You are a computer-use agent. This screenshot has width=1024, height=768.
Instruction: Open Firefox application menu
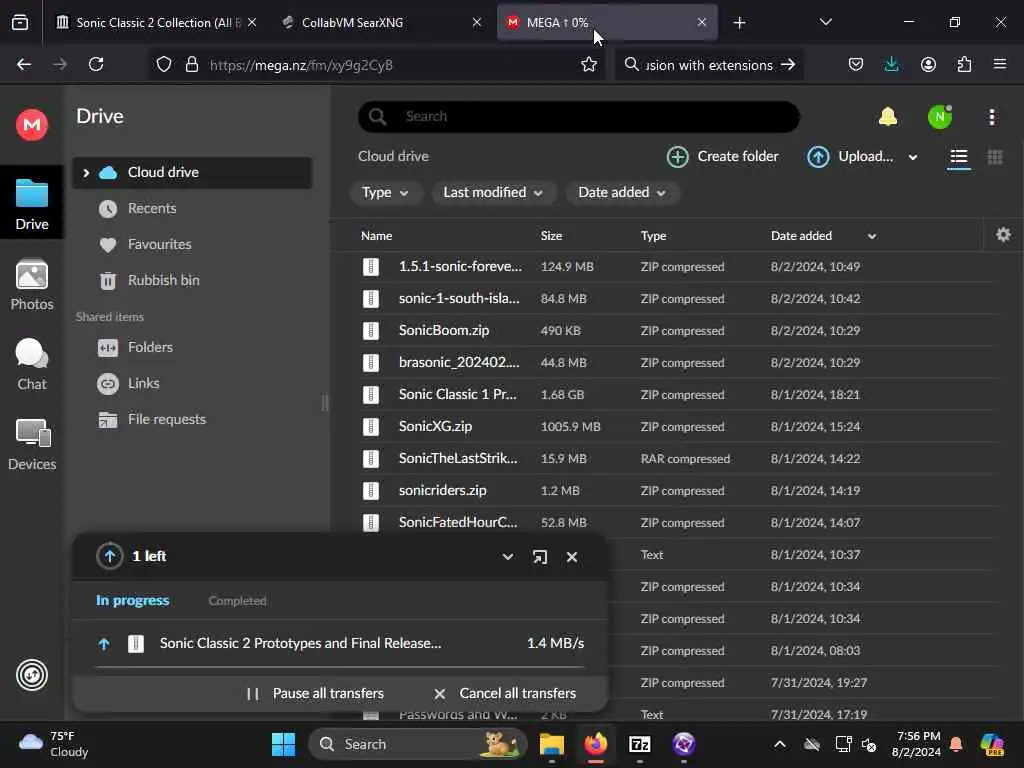pyautogui.click(x=1000, y=64)
